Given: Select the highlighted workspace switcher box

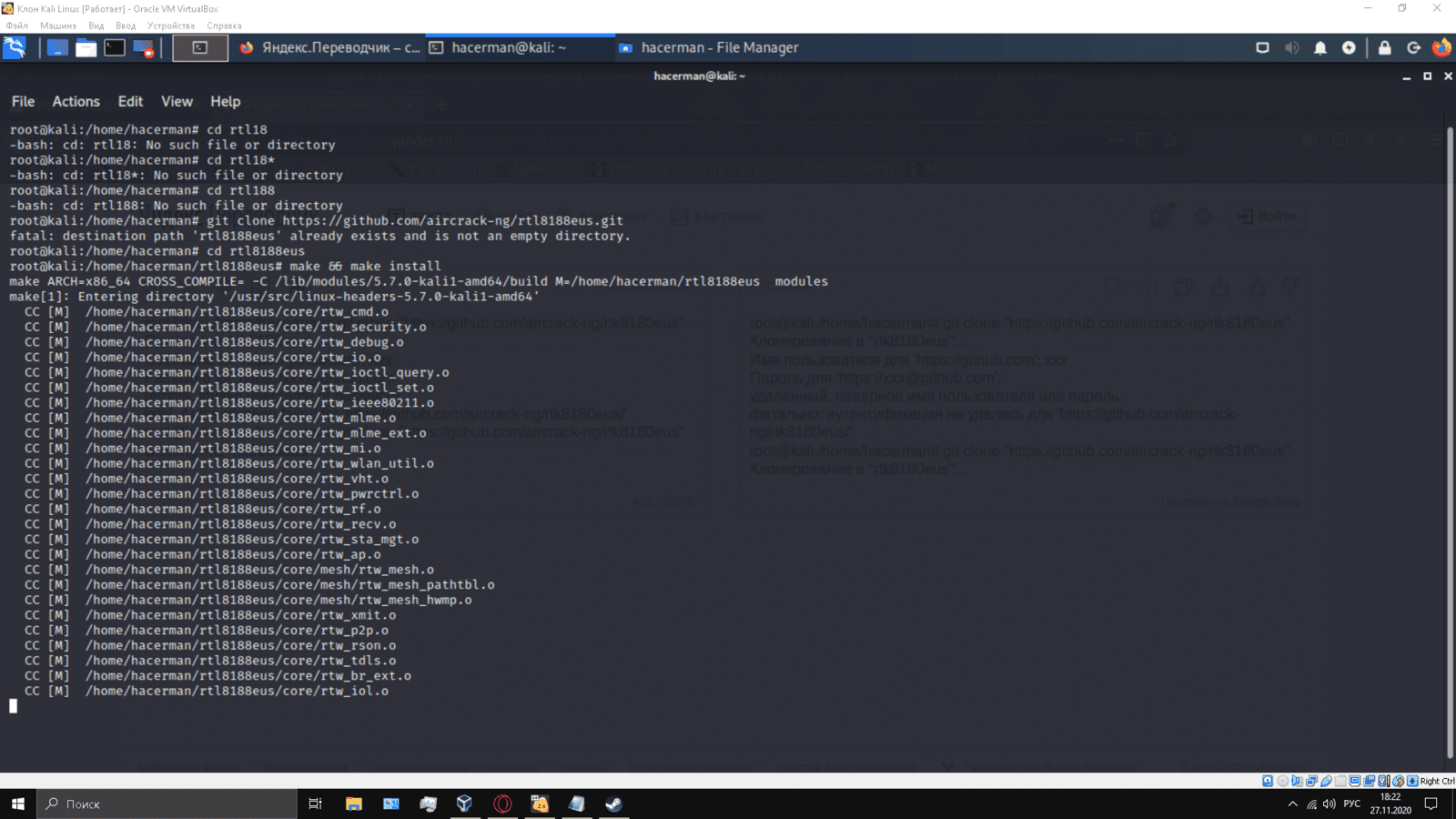Looking at the screenshot, I should [200, 47].
